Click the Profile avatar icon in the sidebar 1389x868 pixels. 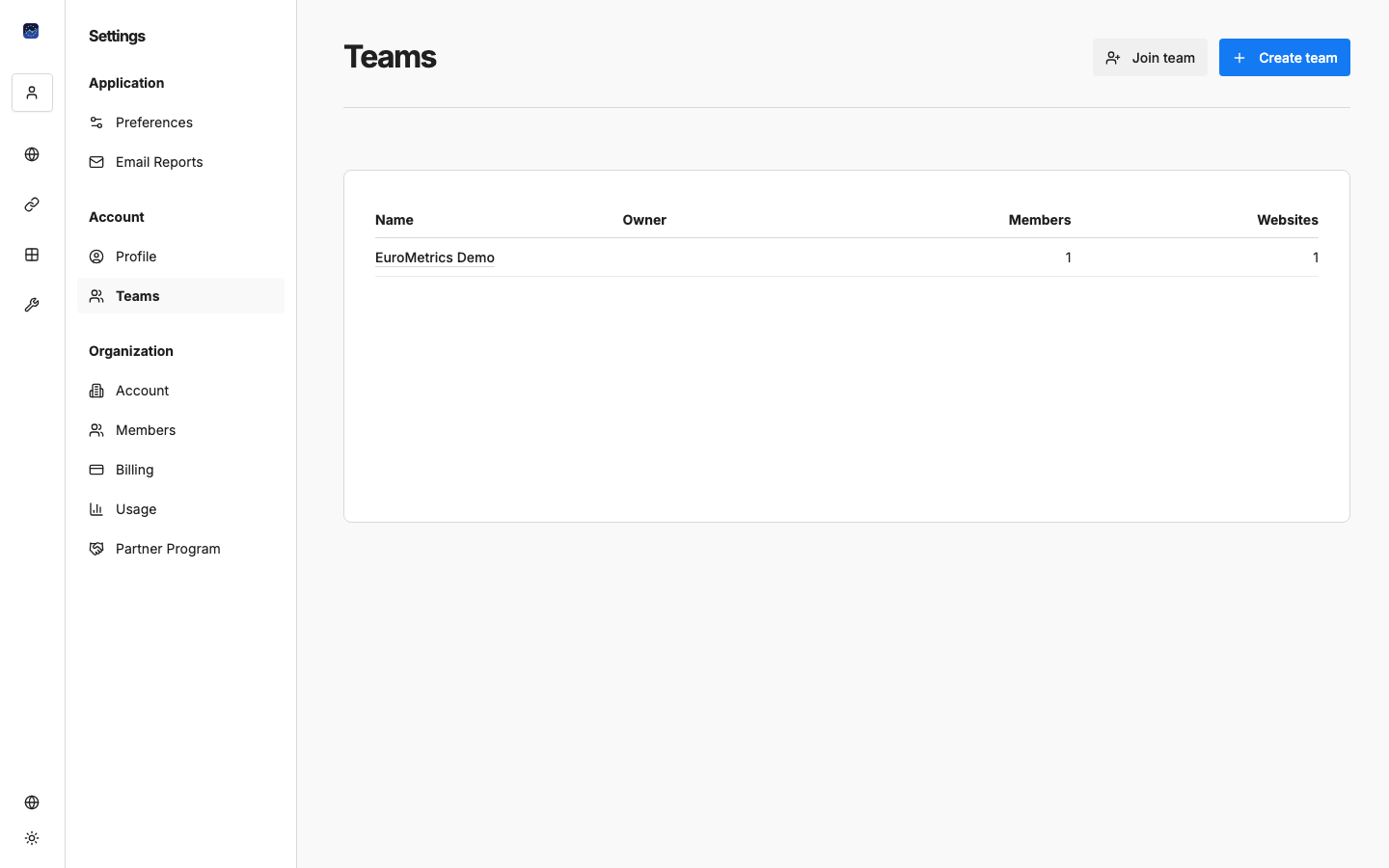click(96, 257)
